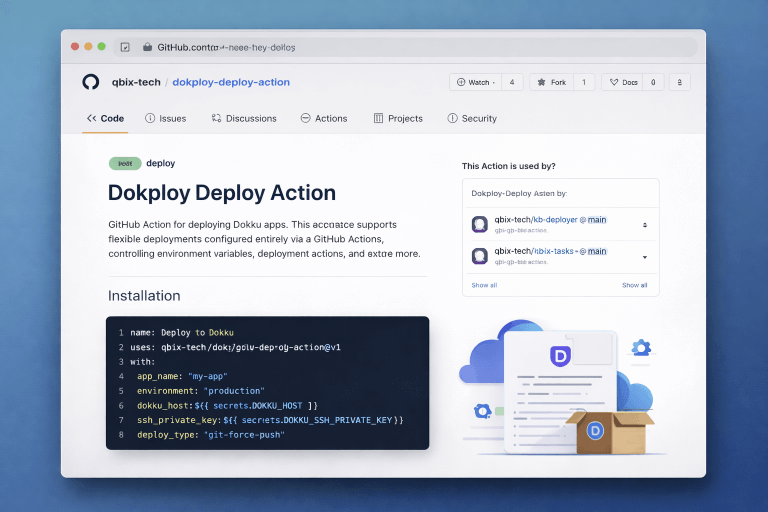Click the lock icon in address bar
This screenshot has width=768, height=512.
point(147,47)
